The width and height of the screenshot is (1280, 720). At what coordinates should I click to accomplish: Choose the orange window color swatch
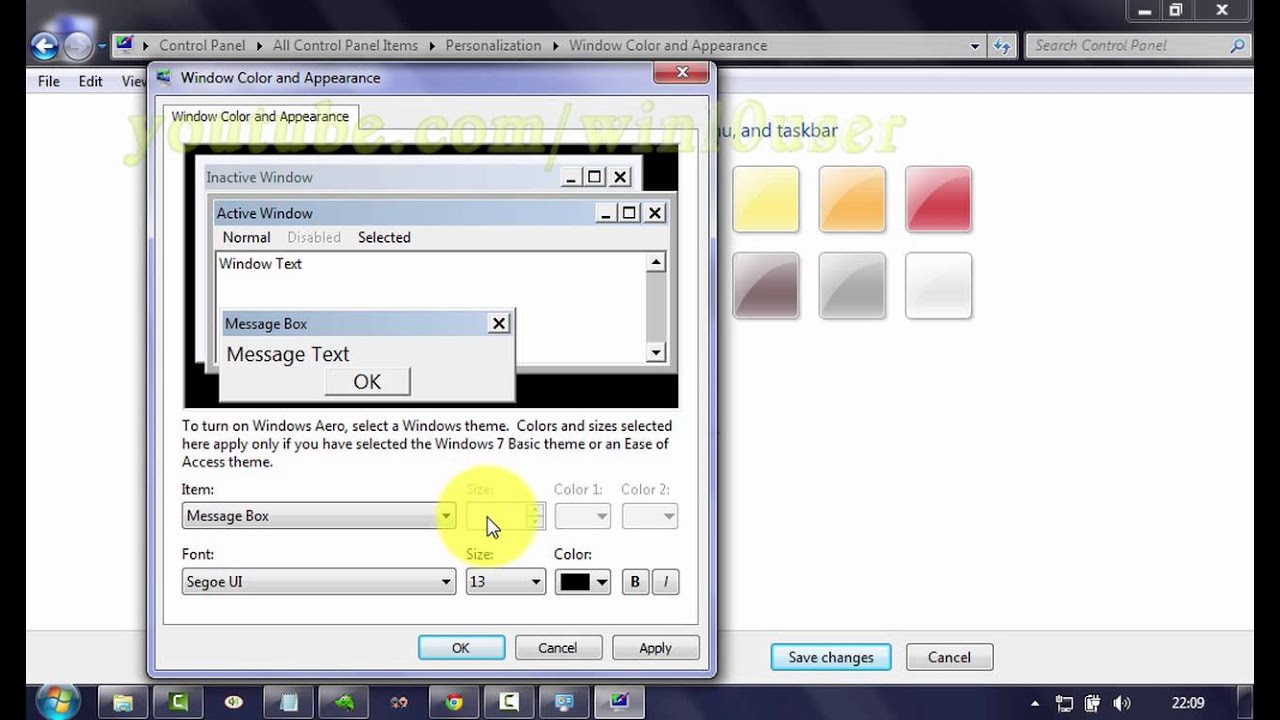click(852, 199)
